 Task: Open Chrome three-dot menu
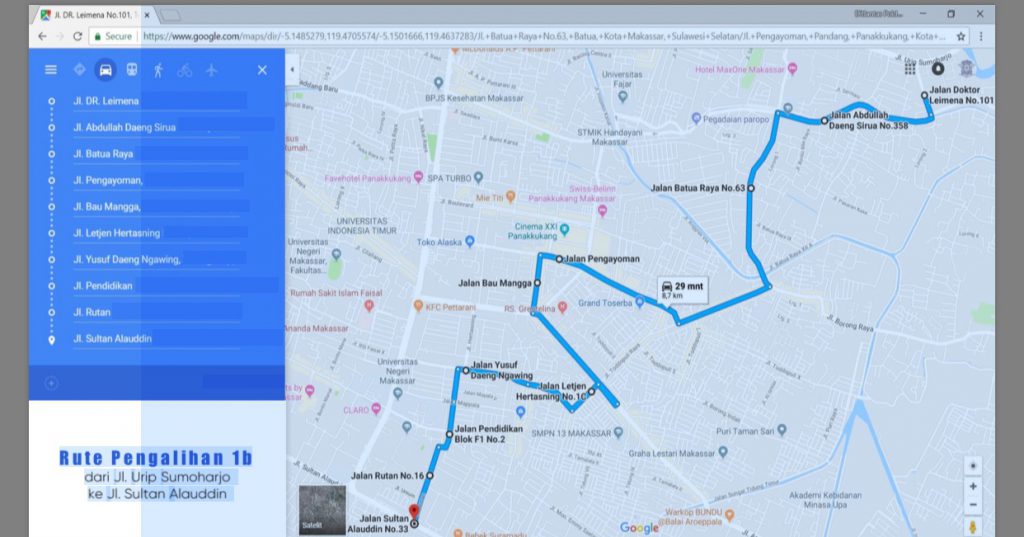[981, 37]
